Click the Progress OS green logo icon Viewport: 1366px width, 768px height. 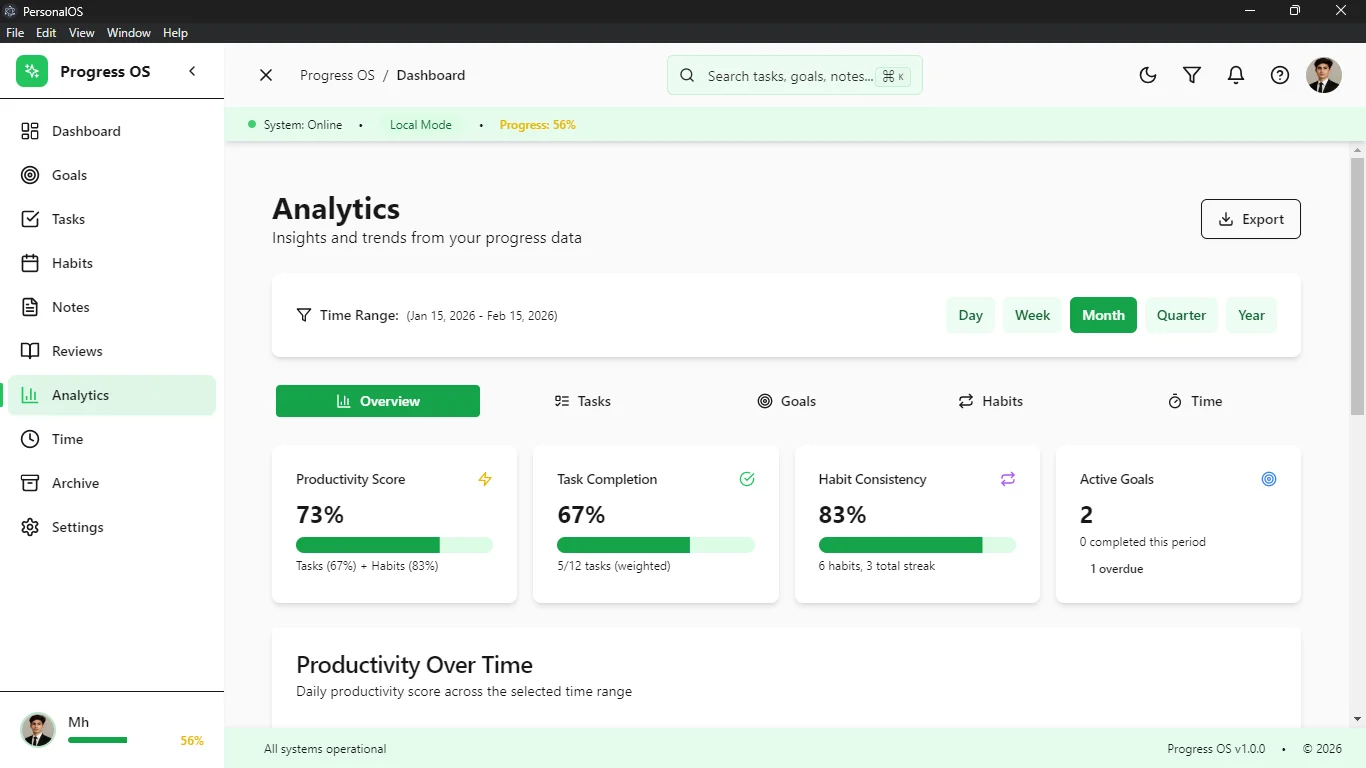32,71
